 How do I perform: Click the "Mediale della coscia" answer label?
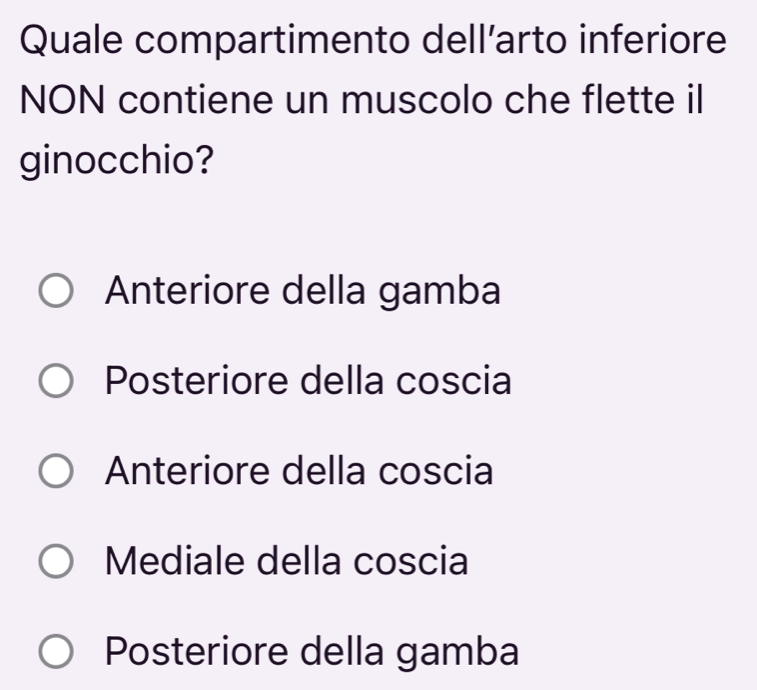pyautogui.click(x=286, y=560)
